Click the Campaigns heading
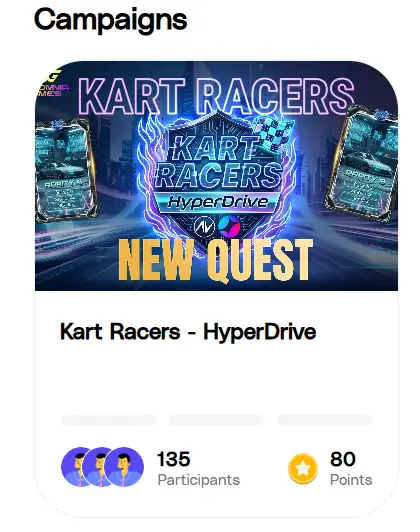Viewport: 420px width, 532px height. tap(111, 19)
